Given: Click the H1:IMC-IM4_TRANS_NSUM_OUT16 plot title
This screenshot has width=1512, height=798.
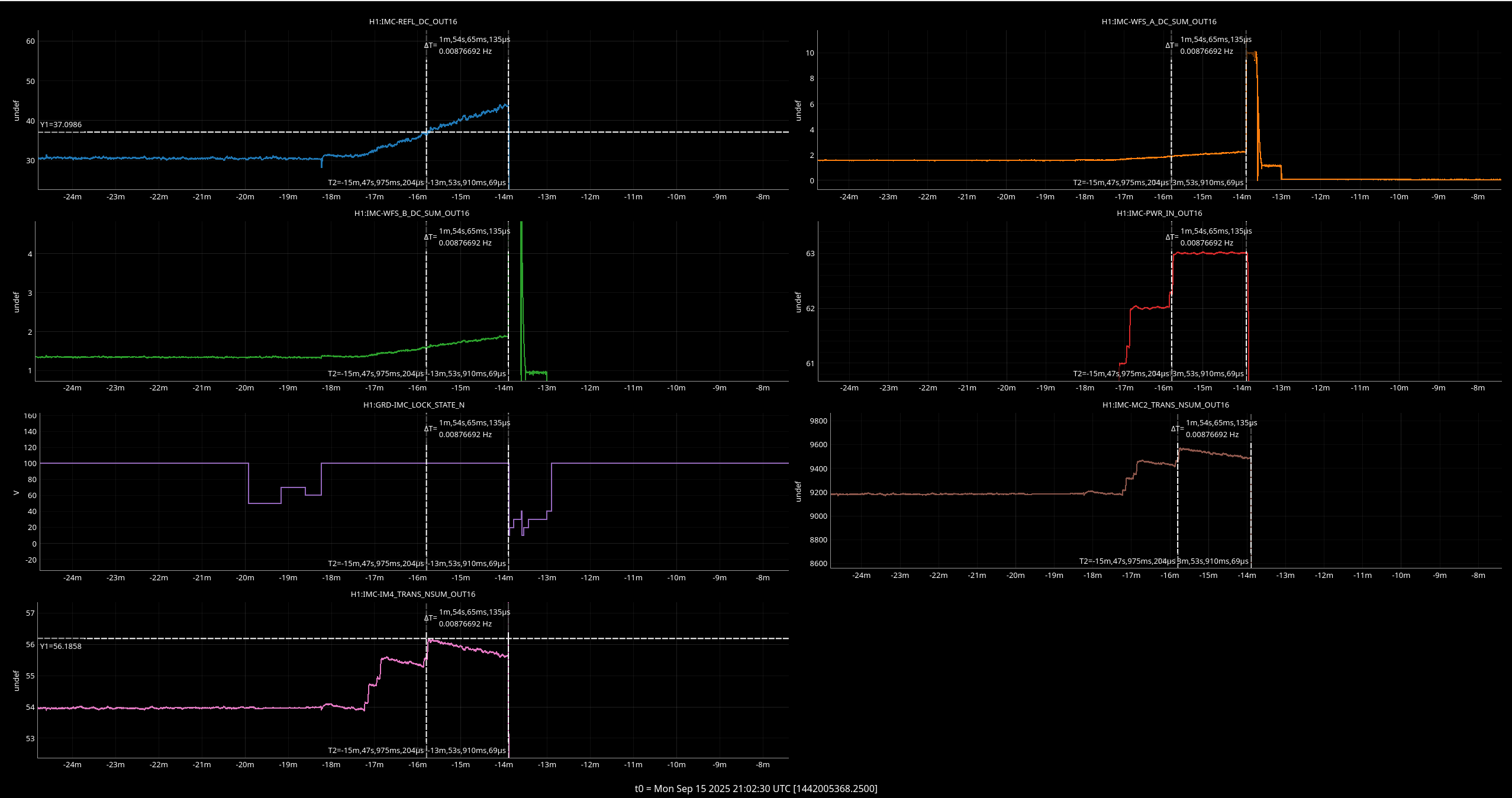Looking at the screenshot, I should pos(413,594).
